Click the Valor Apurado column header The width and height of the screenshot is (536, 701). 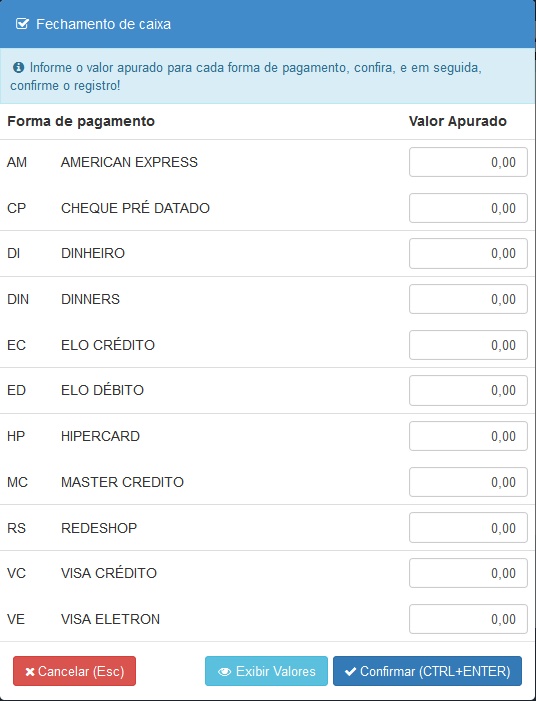457,121
